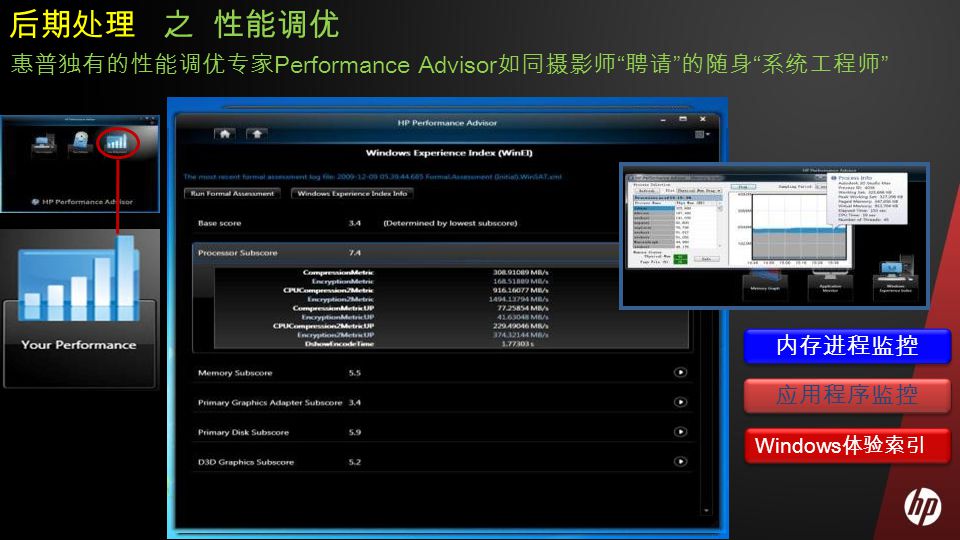Click the red Windows体验索引 button

(x=847, y=445)
